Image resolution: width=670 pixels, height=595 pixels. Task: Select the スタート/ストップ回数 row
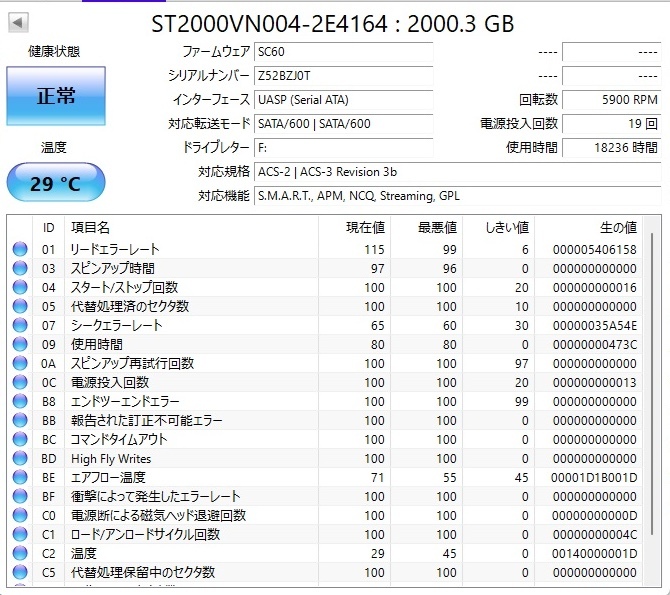(x=325, y=287)
